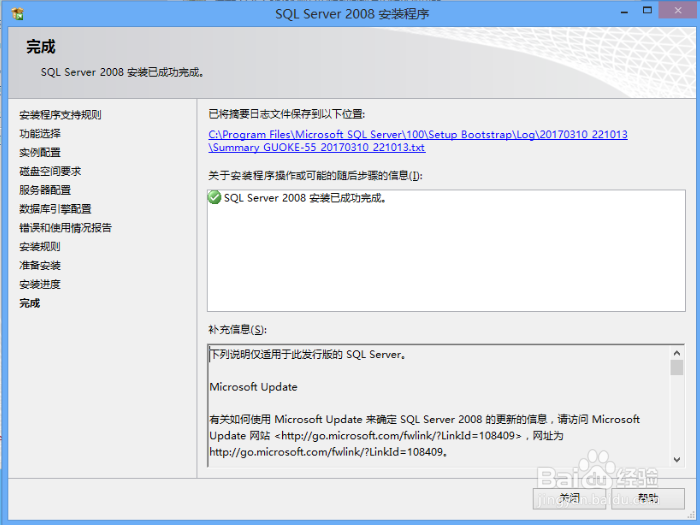Screen dimensions: 700x525
Task: Maximize the SQL Server setup window
Action: (x=647, y=11)
